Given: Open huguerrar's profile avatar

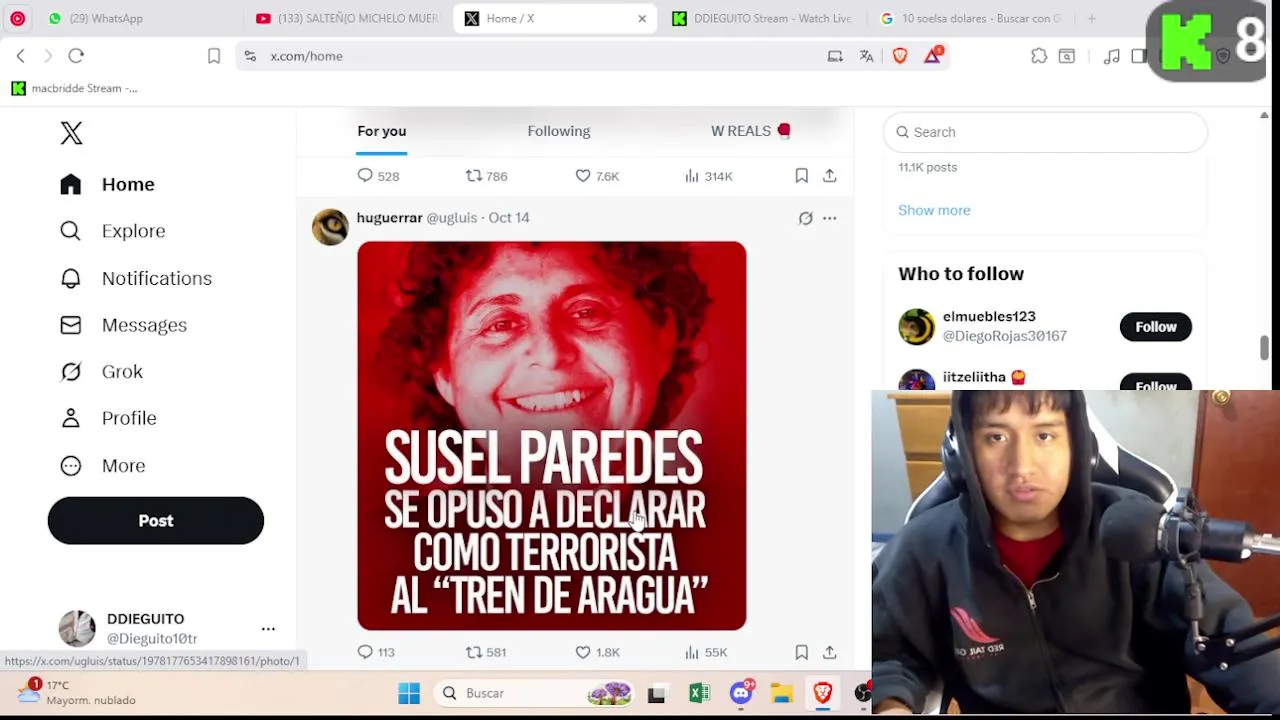Looking at the screenshot, I should 330,227.
